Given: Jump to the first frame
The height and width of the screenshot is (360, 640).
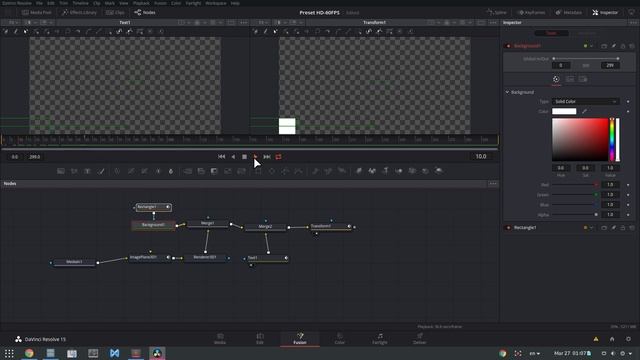Looking at the screenshot, I should [x=222, y=157].
